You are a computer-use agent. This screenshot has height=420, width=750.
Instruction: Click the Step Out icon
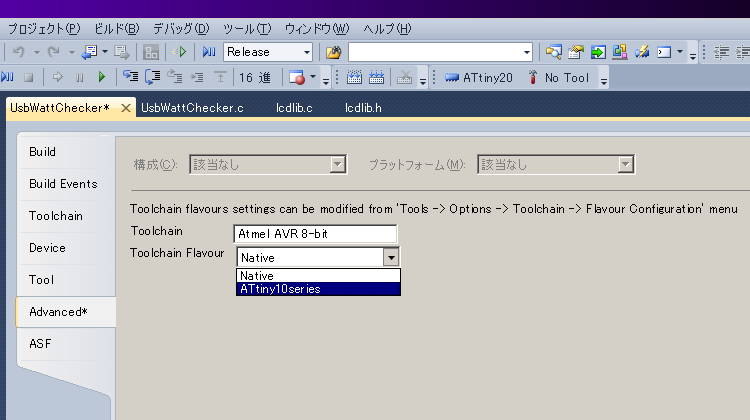pos(175,77)
